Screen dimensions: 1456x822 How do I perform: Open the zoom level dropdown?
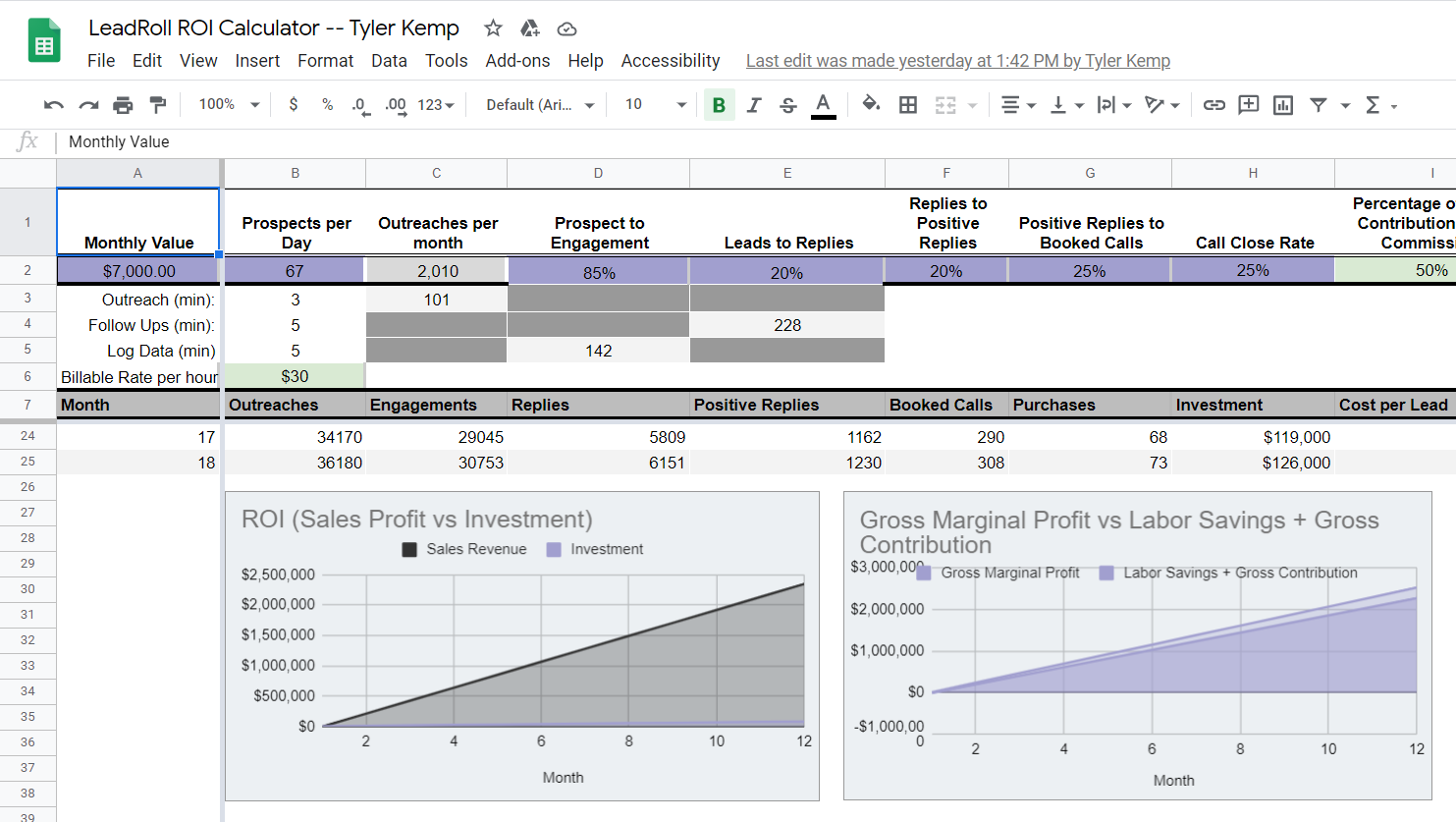(x=226, y=104)
